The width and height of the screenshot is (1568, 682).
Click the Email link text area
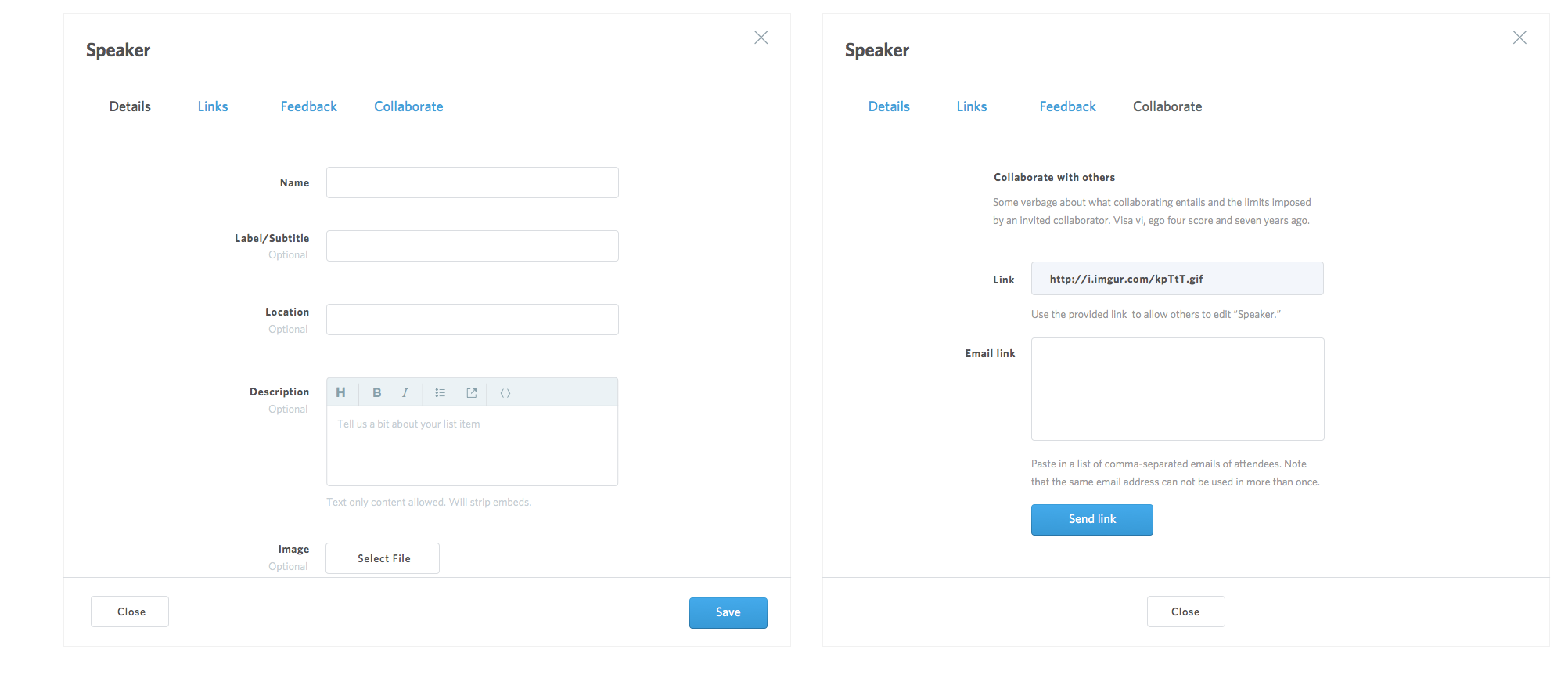[1178, 389]
